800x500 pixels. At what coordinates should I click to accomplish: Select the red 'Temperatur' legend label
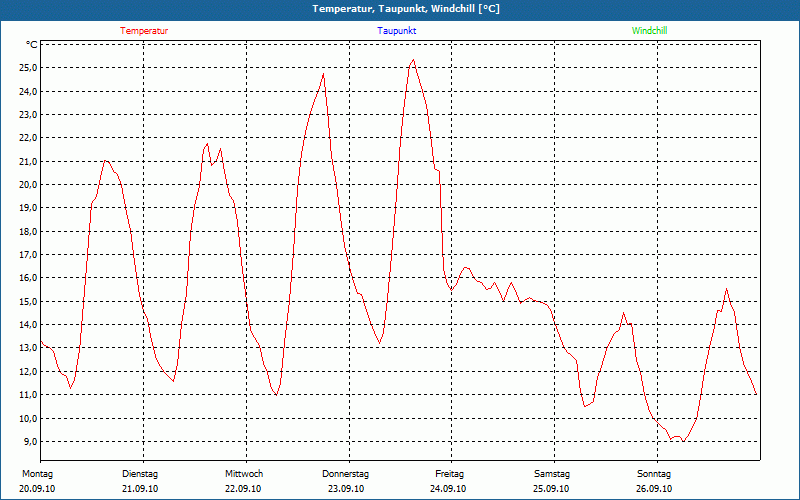click(x=144, y=31)
